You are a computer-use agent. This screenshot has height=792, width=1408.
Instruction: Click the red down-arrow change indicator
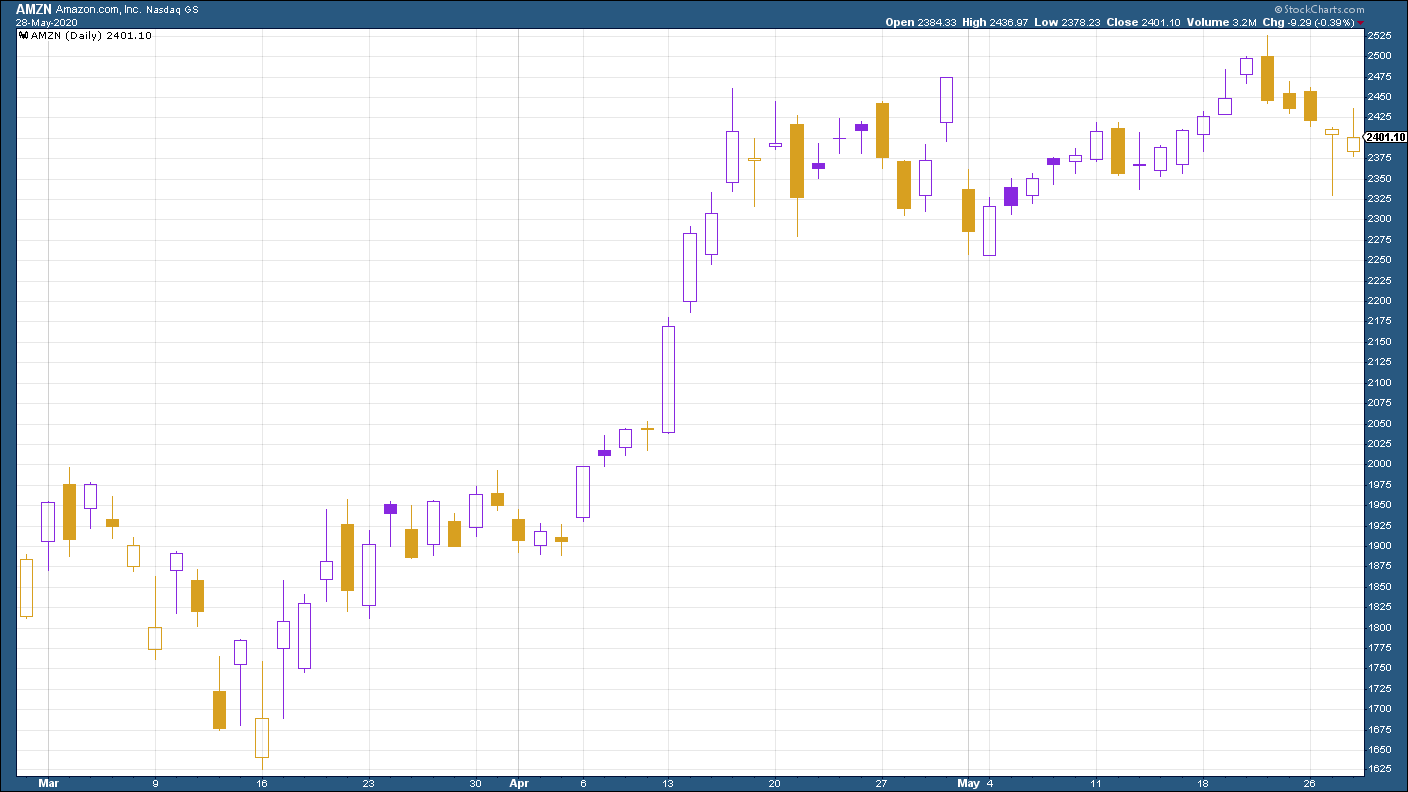(x=1360, y=23)
